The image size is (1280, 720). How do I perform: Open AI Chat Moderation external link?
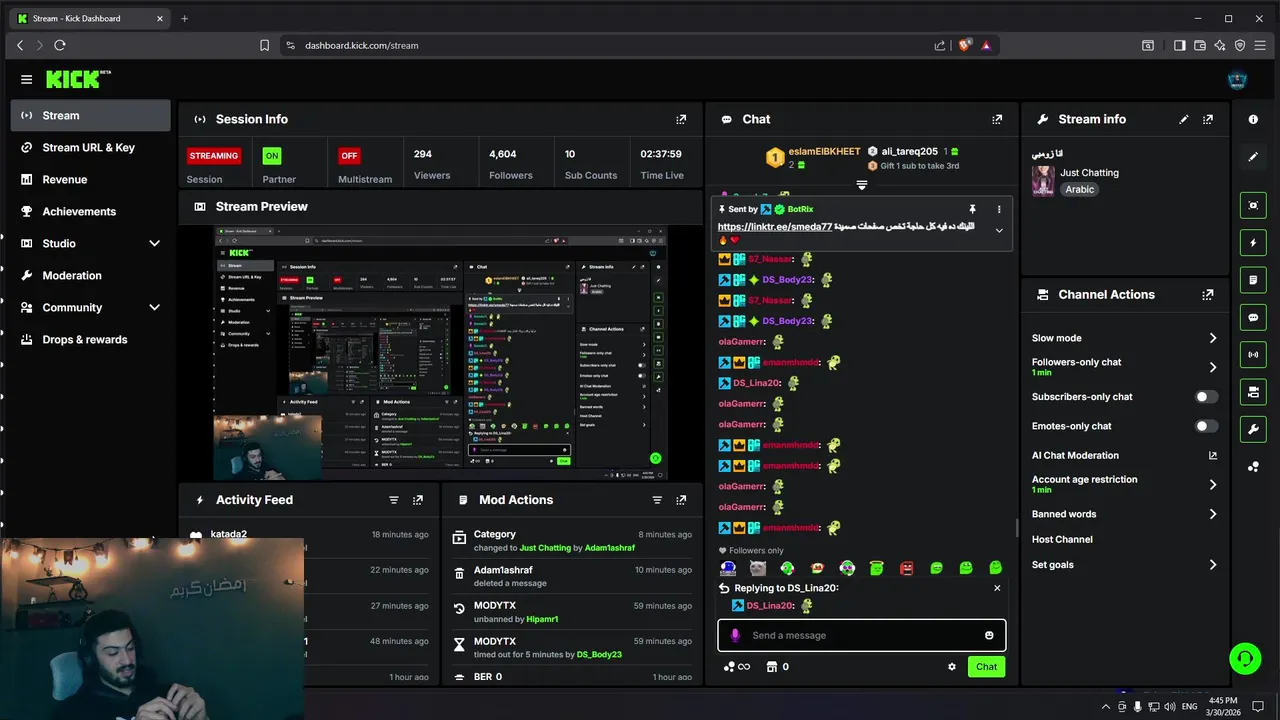(x=1213, y=456)
